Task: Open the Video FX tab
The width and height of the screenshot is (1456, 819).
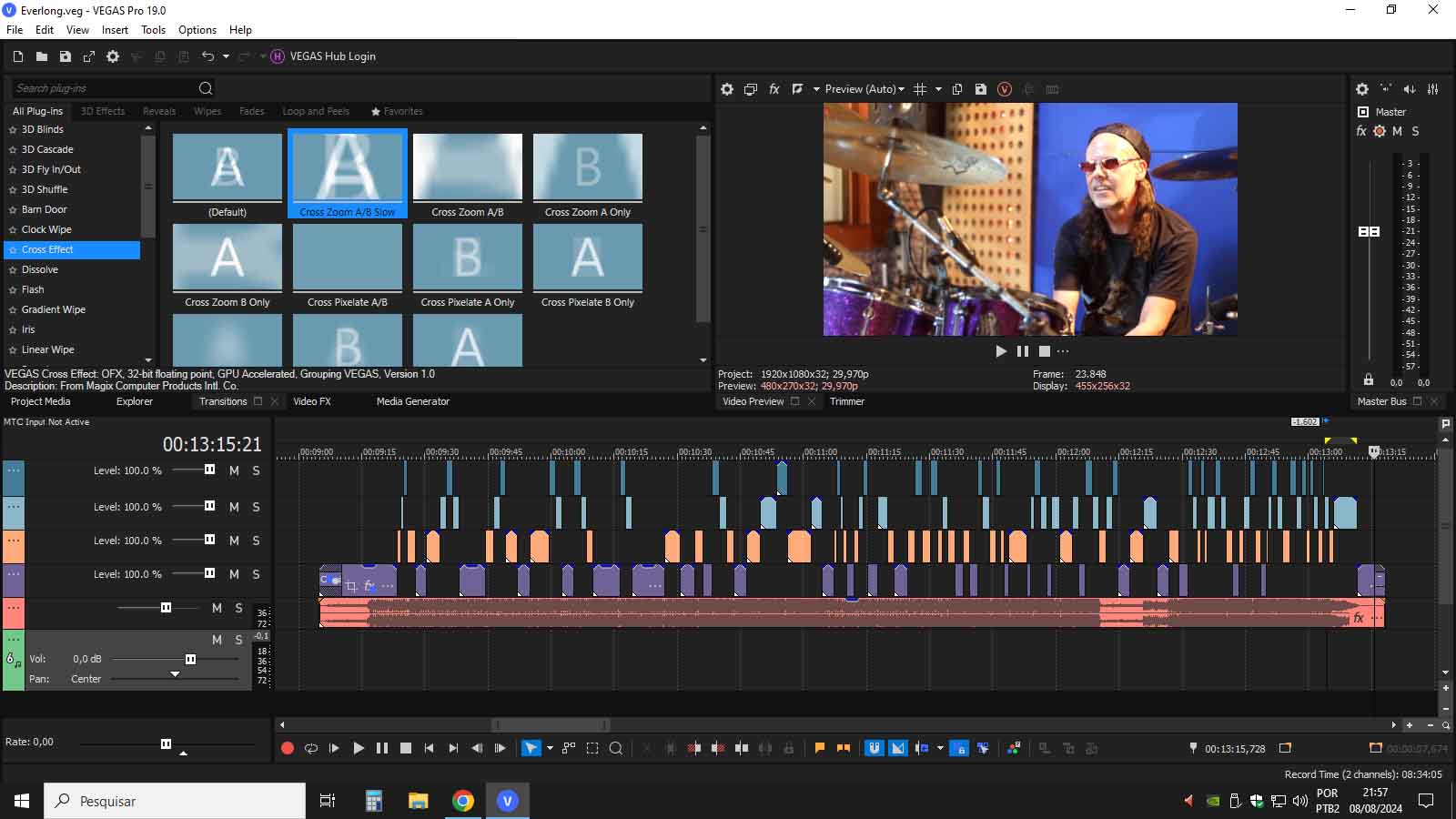Action: pyautogui.click(x=312, y=401)
